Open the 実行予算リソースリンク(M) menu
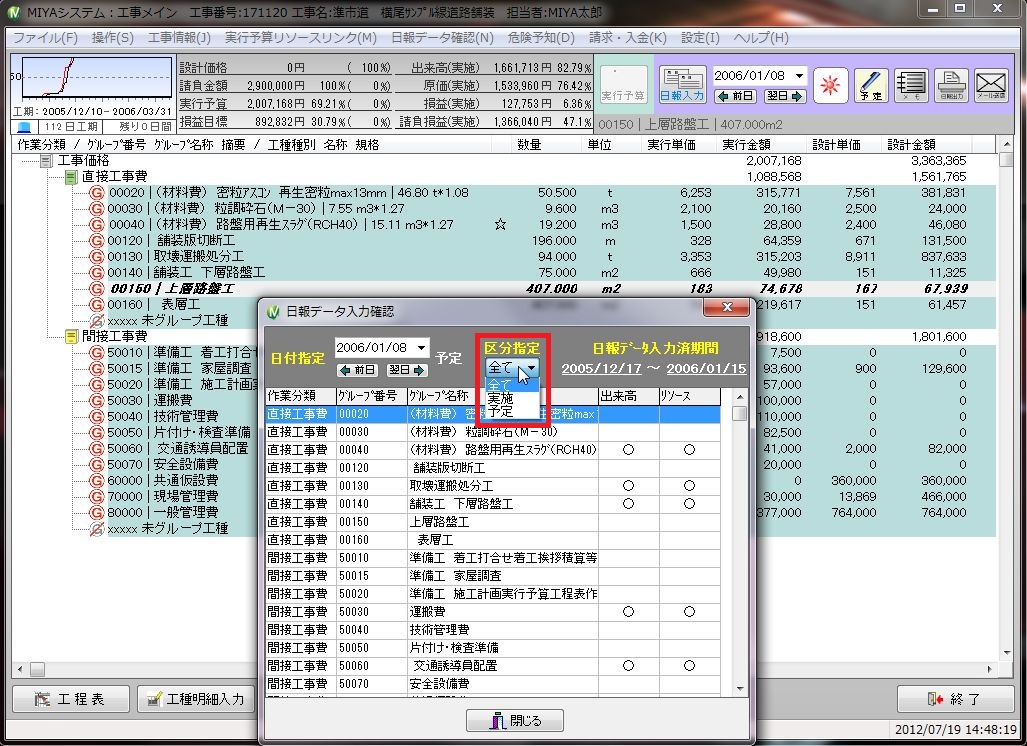The height and width of the screenshot is (746, 1027). (301, 38)
